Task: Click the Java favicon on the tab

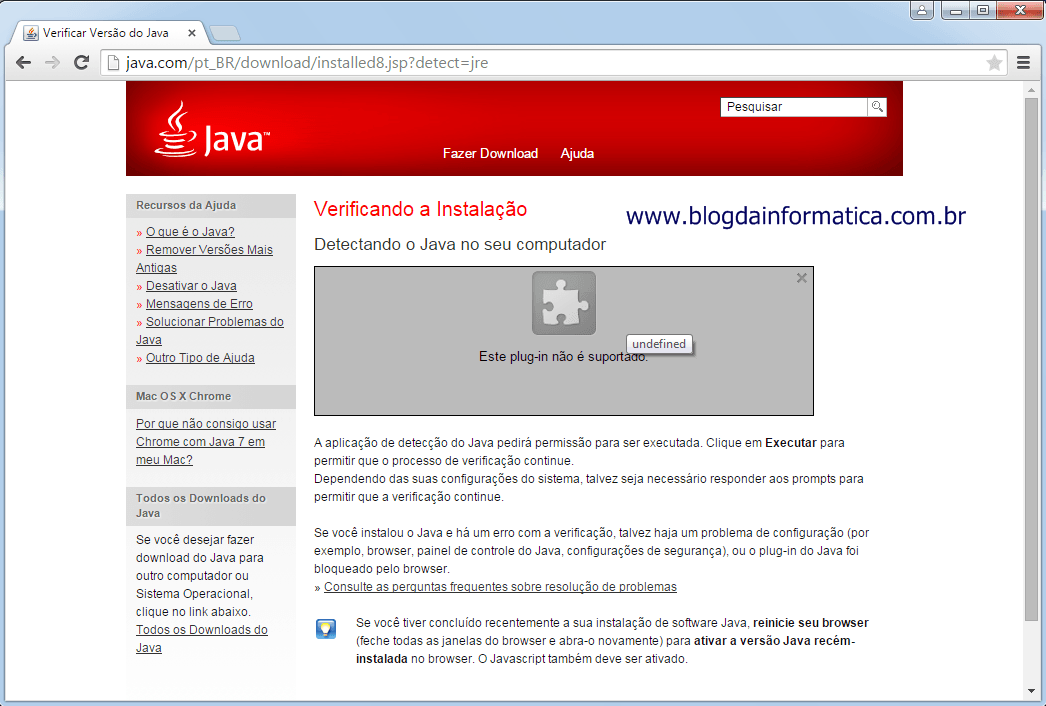Action: pyautogui.click(x=31, y=33)
